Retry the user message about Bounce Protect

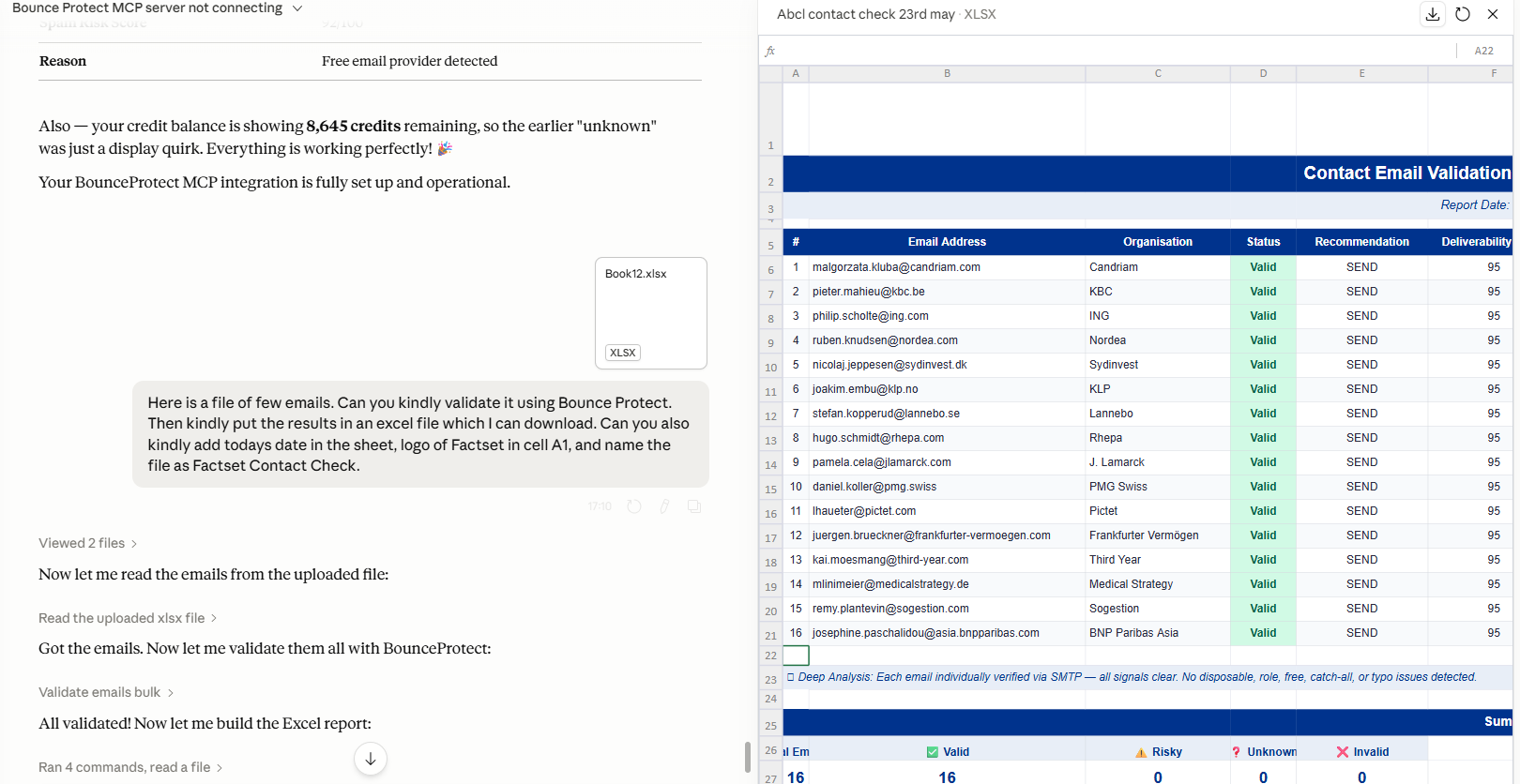pyautogui.click(x=634, y=506)
